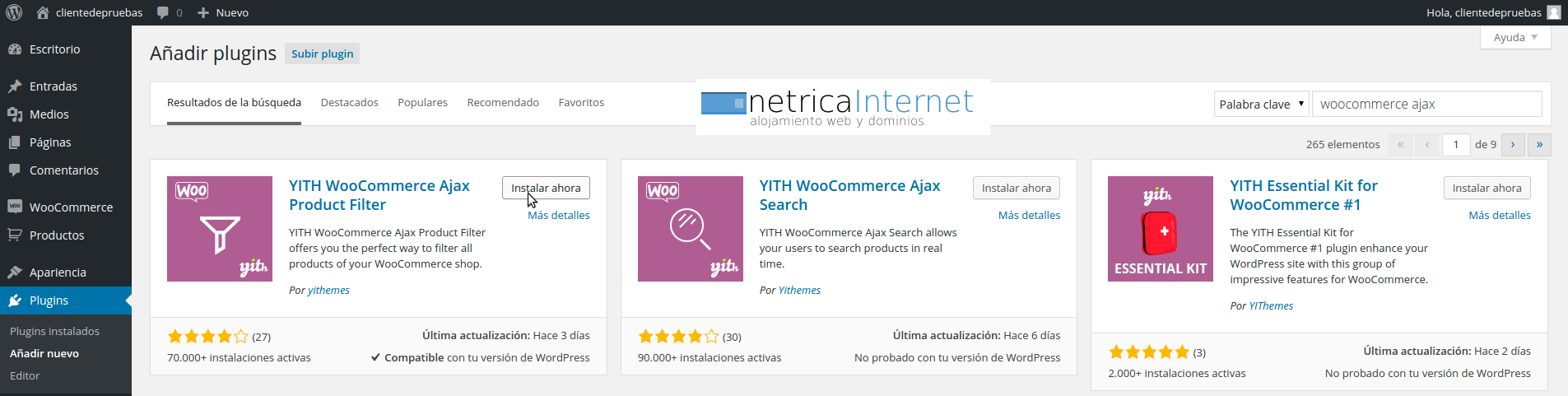Click the YITH Ajax Product Filter thumbnail

coord(220,229)
